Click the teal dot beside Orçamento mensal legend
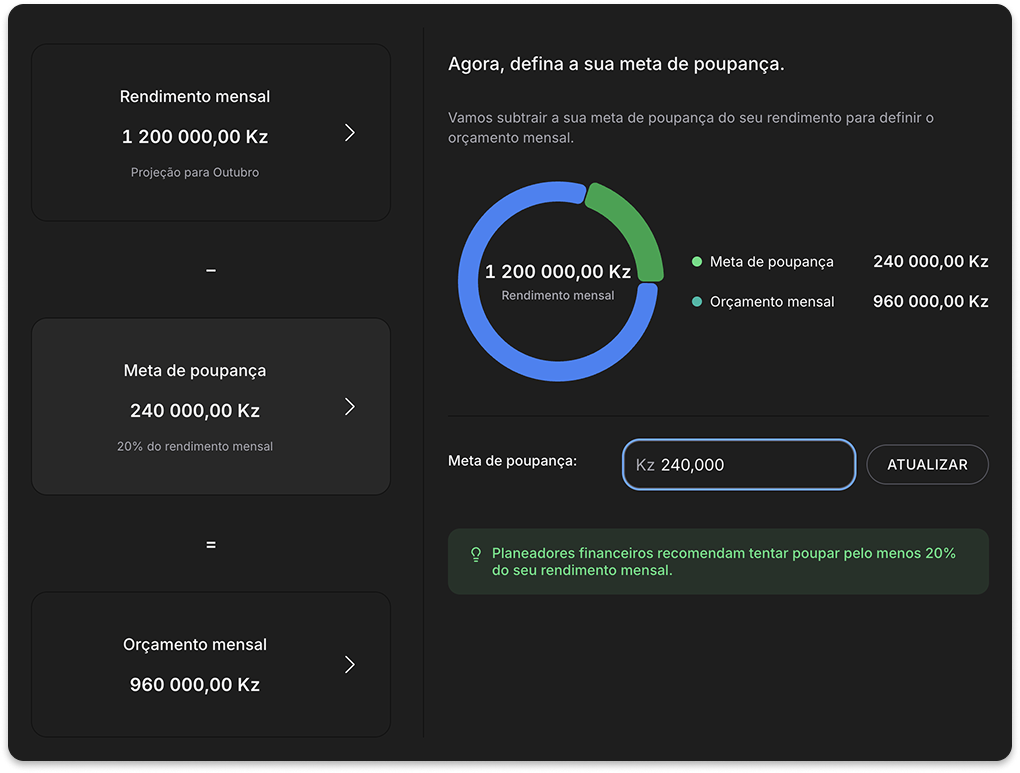The width and height of the screenshot is (1020, 773). pyautogui.click(x=696, y=302)
